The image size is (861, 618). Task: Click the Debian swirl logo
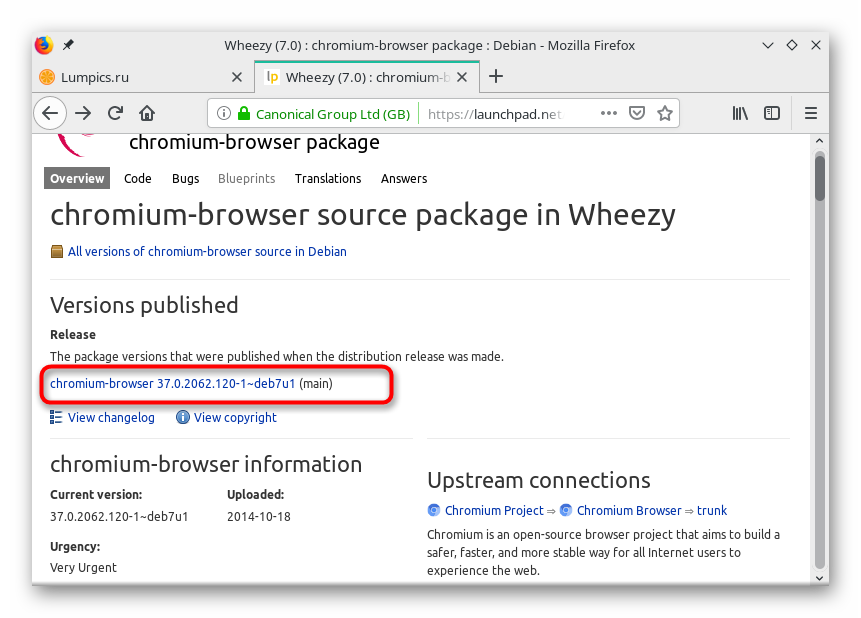(x=75, y=144)
